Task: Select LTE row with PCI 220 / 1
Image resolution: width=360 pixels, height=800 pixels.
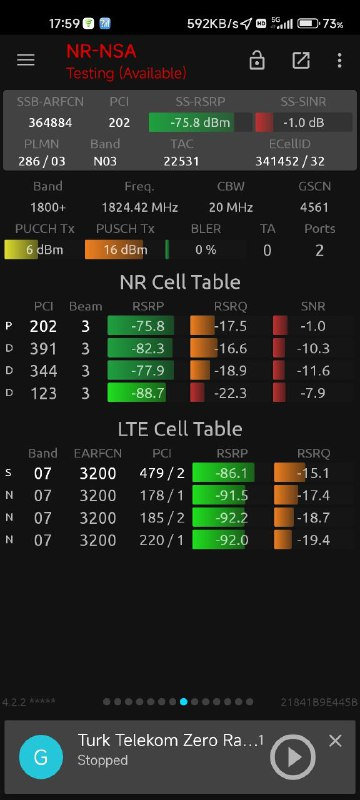Action: (178, 540)
